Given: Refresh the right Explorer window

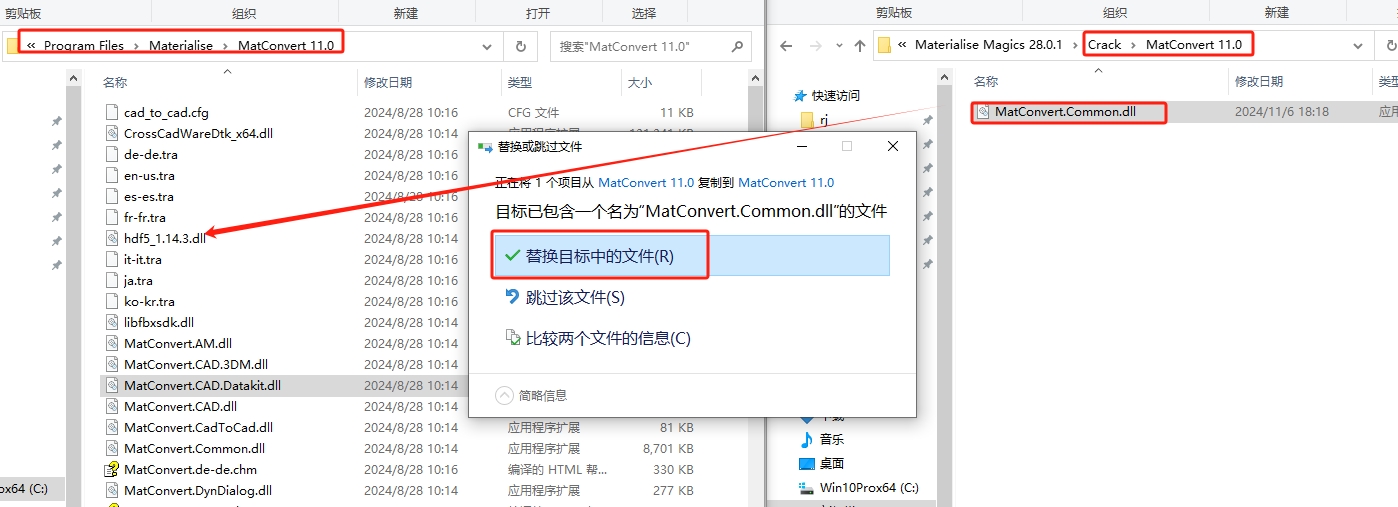Looking at the screenshot, I should click(1390, 46).
